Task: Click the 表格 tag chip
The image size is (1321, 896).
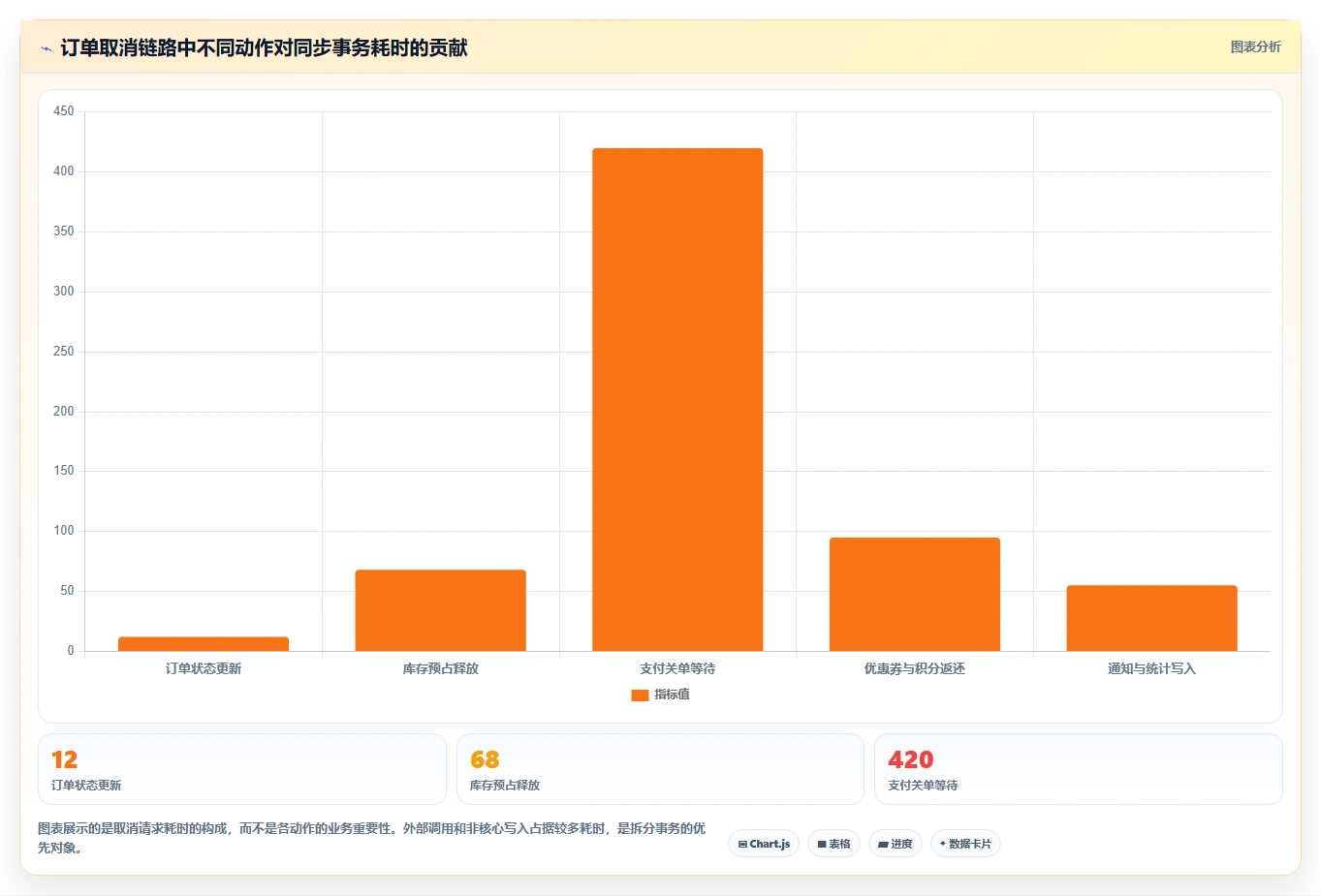Action: pos(833,844)
